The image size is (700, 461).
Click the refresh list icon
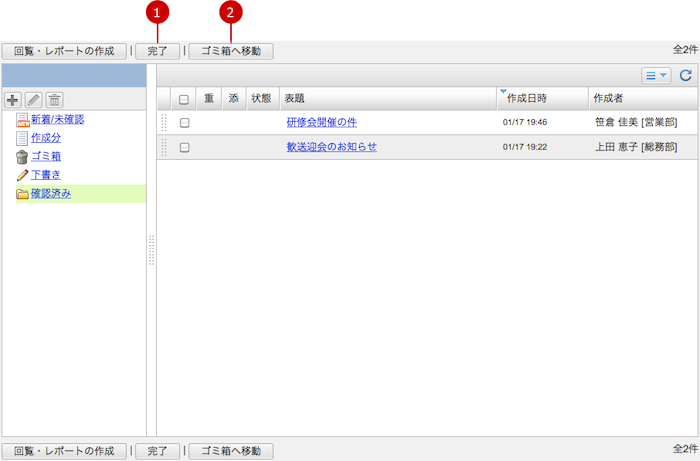(x=686, y=75)
